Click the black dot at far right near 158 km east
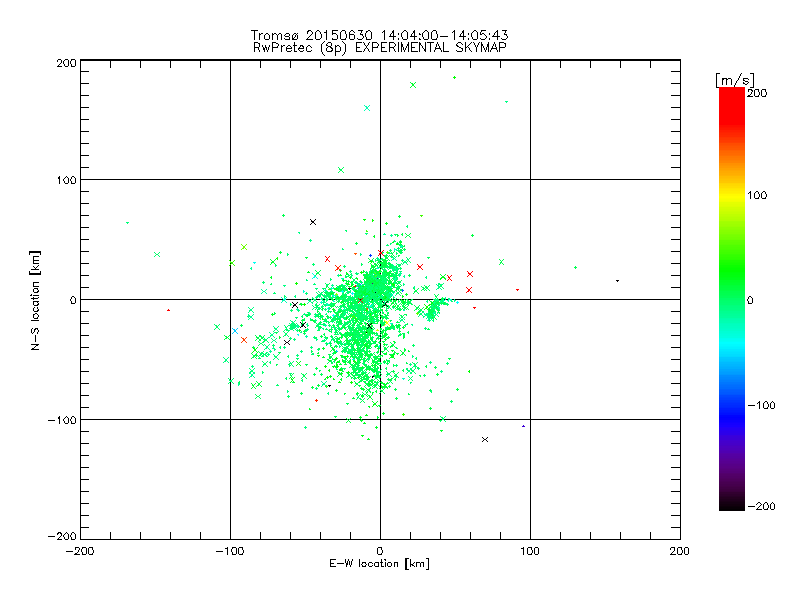 pyautogui.click(x=617, y=281)
